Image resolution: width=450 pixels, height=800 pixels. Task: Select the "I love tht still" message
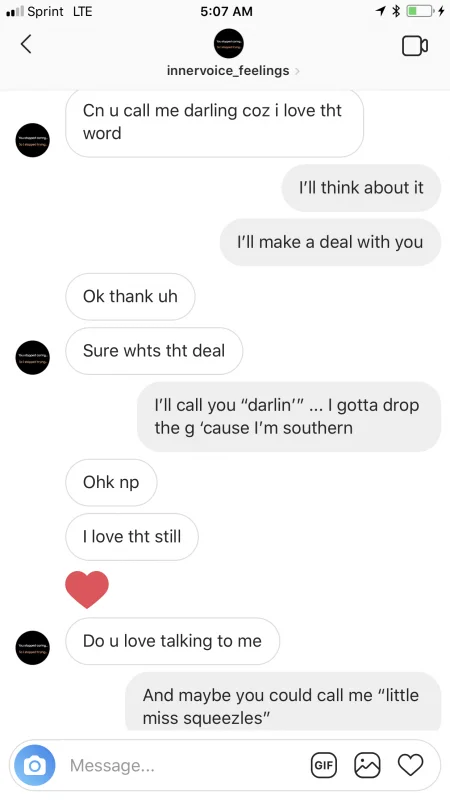(132, 537)
